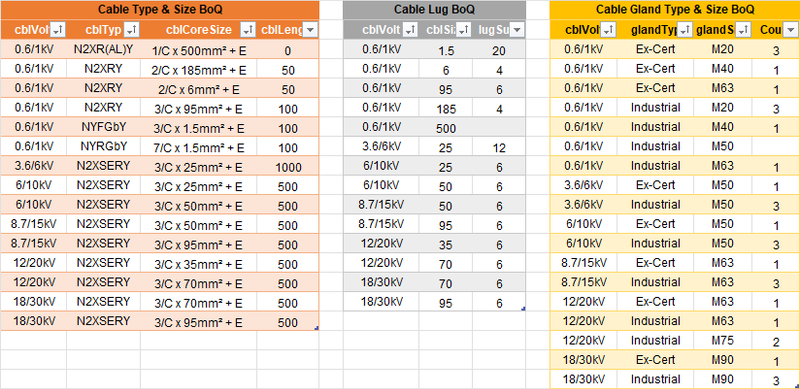
Task: Select the lug cable size cell 35
Action: [x=446, y=245]
